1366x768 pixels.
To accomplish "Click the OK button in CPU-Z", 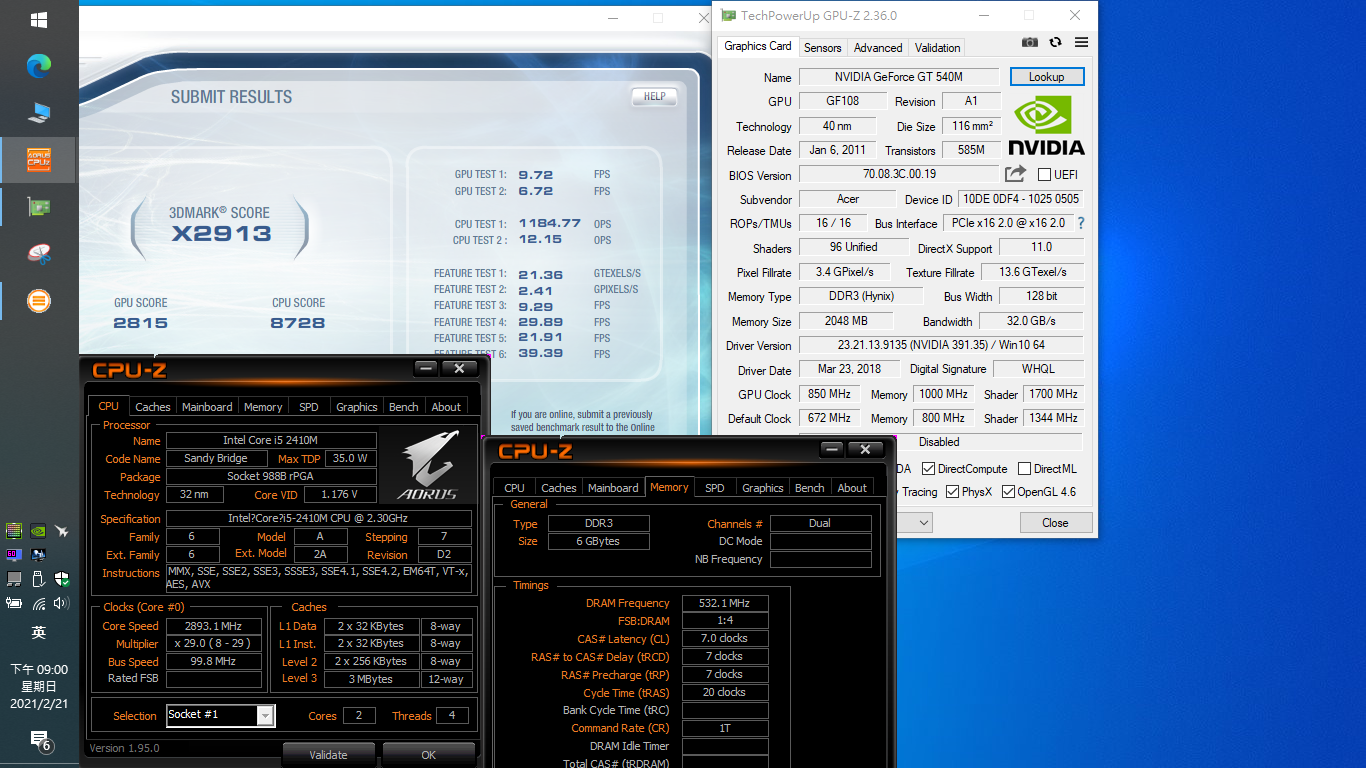I will (428, 755).
